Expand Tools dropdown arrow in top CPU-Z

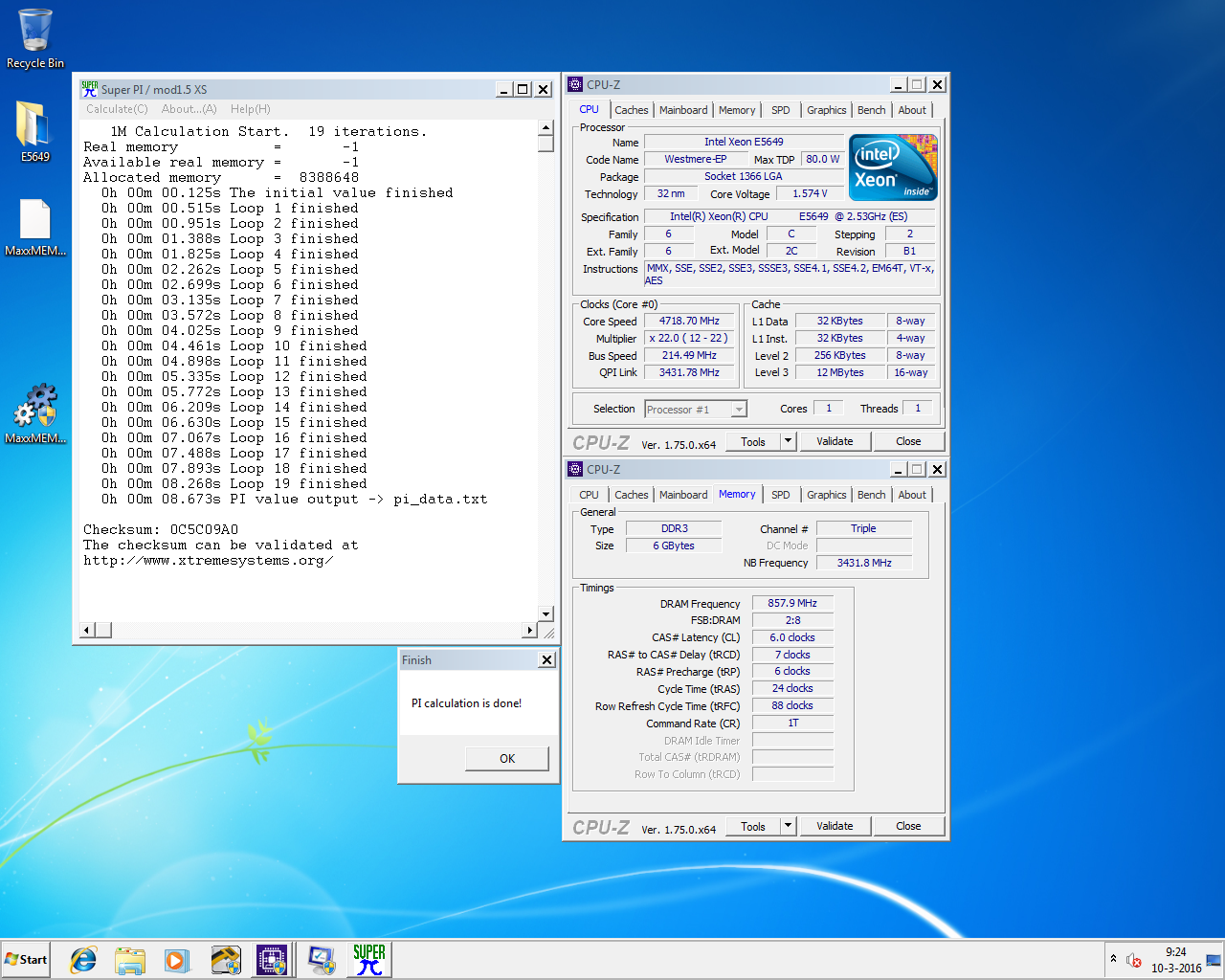tap(789, 441)
